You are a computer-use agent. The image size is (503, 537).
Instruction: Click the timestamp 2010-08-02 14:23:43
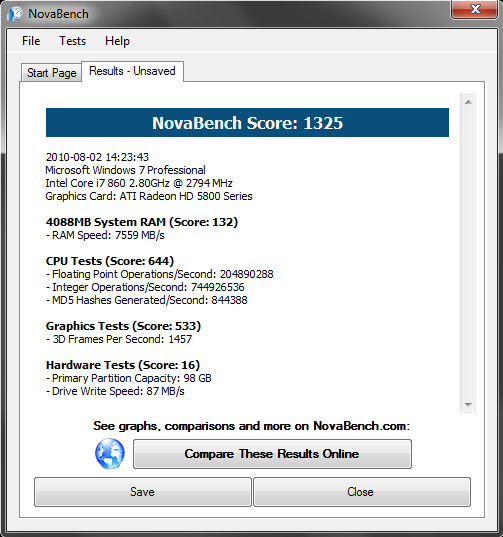click(97, 157)
